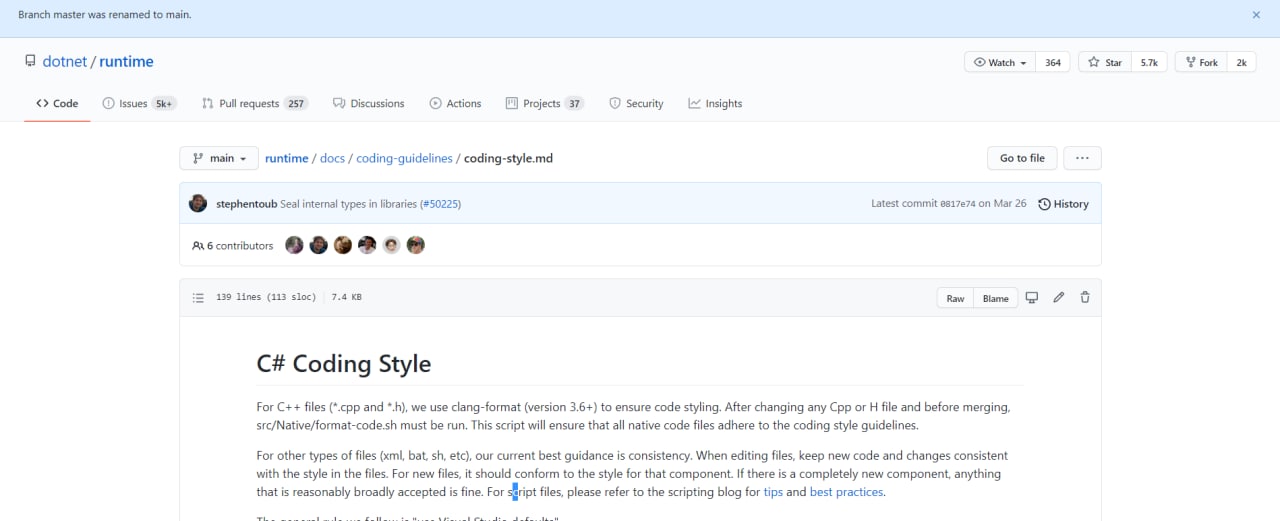View file History

point(1063,204)
